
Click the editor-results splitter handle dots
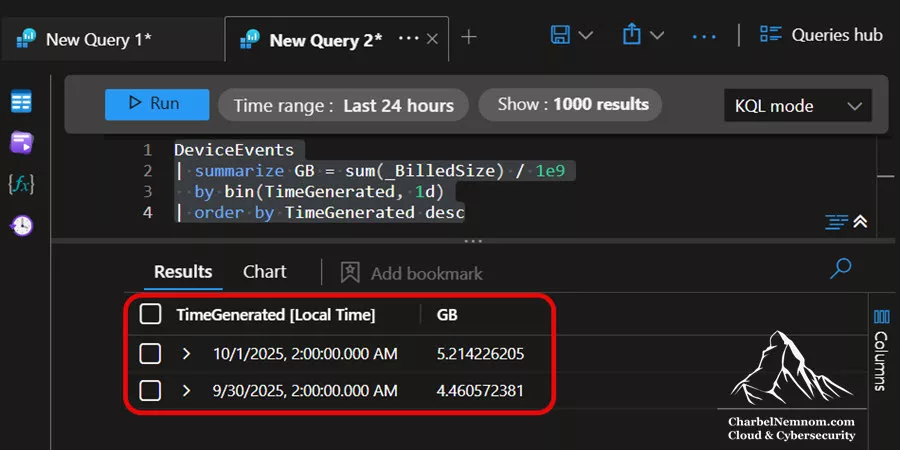pyautogui.click(x=473, y=242)
